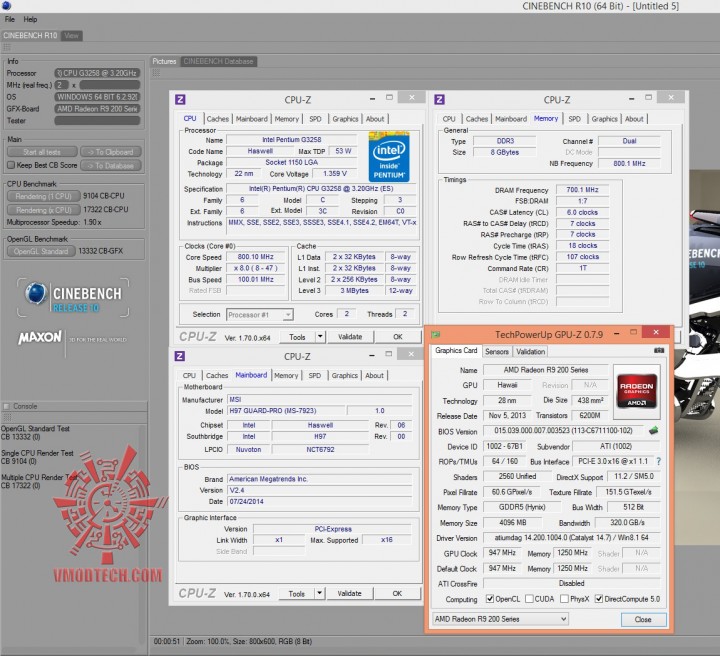Click the GPU-Z Close button

pyautogui.click(x=643, y=619)
